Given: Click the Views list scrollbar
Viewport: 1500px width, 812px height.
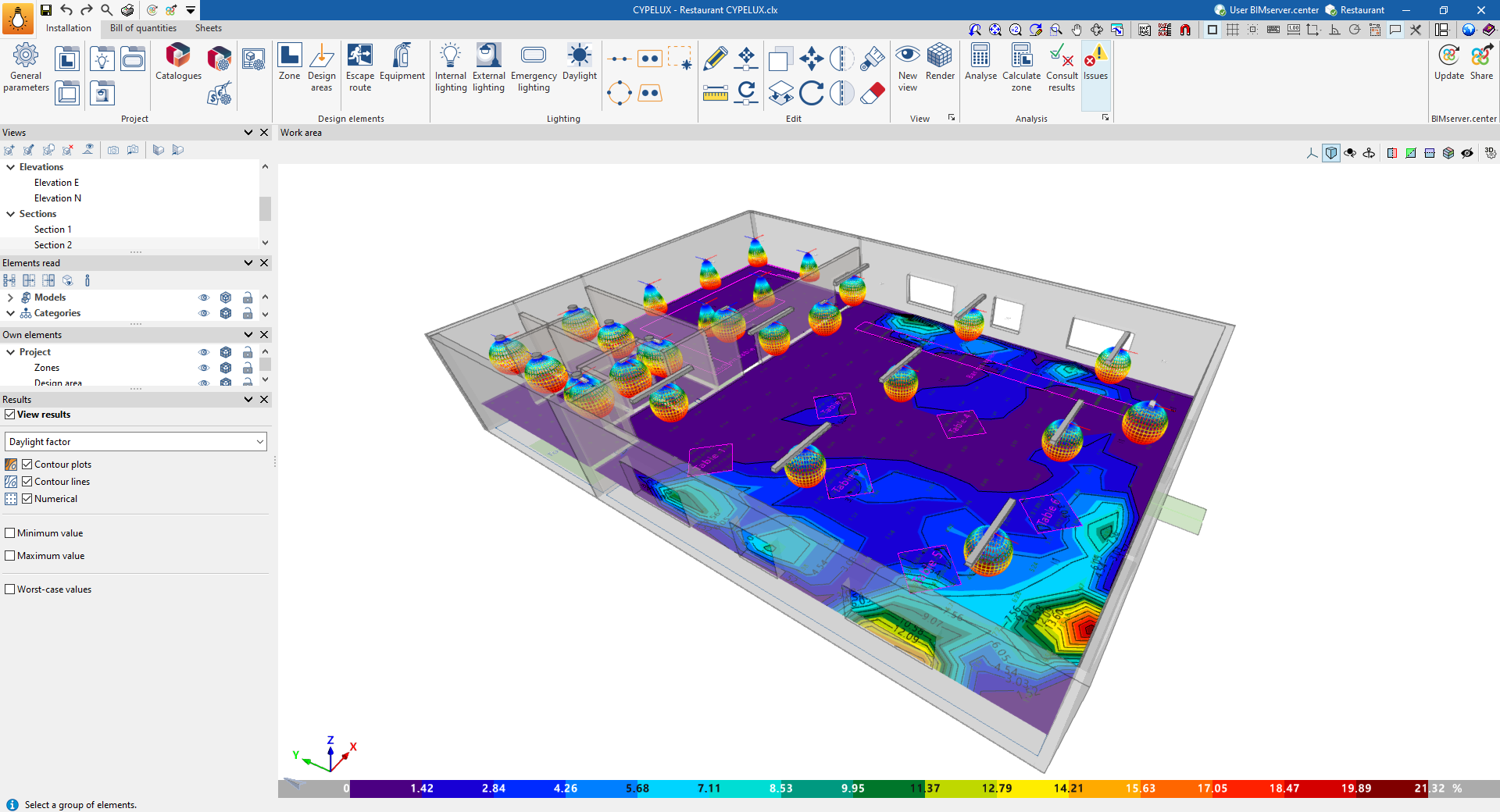Looking at the screenshot, I should pos(265,208).
